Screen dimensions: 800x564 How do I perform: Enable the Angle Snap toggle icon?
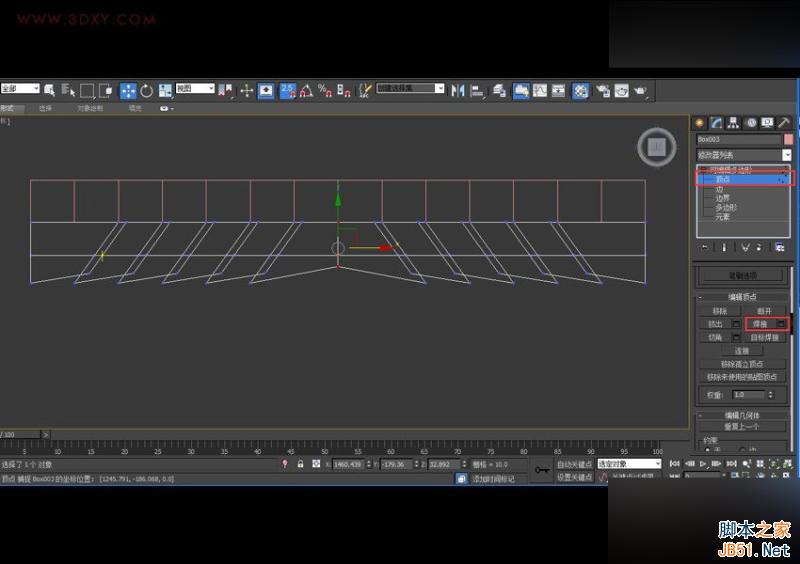(306, 90)
